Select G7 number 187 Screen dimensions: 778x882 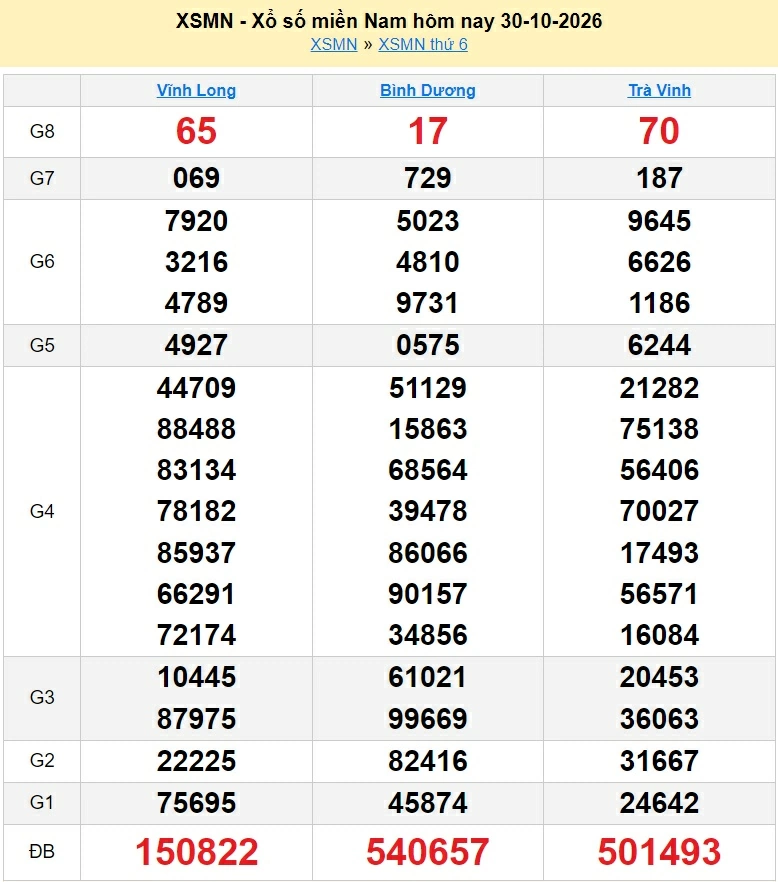pos(659,178)
